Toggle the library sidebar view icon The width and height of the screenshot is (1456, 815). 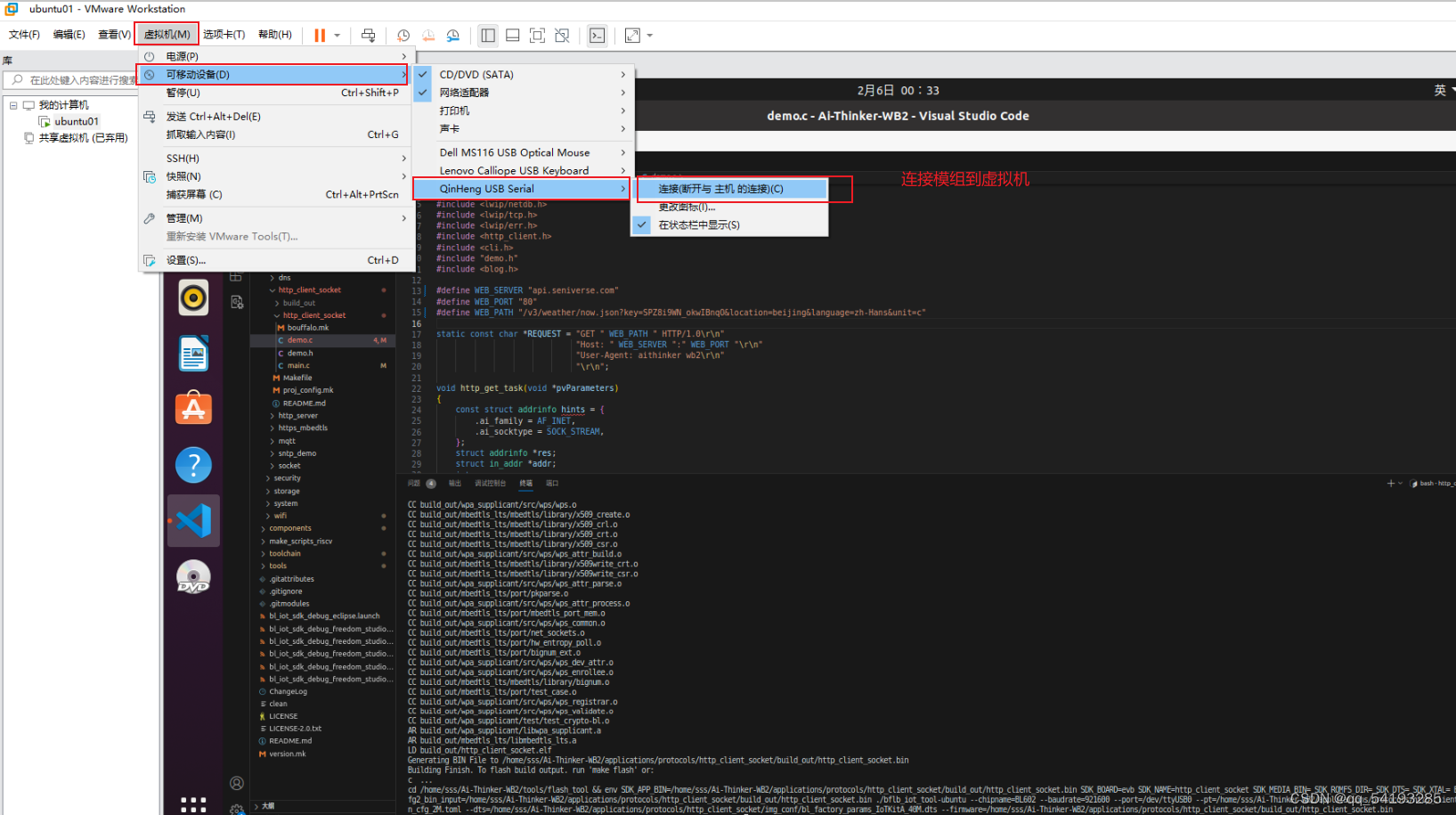(x=488, y=36)
